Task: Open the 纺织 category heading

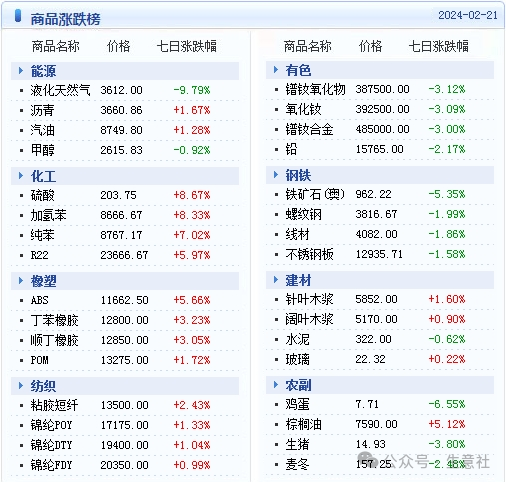Action: tap(43, 386)
